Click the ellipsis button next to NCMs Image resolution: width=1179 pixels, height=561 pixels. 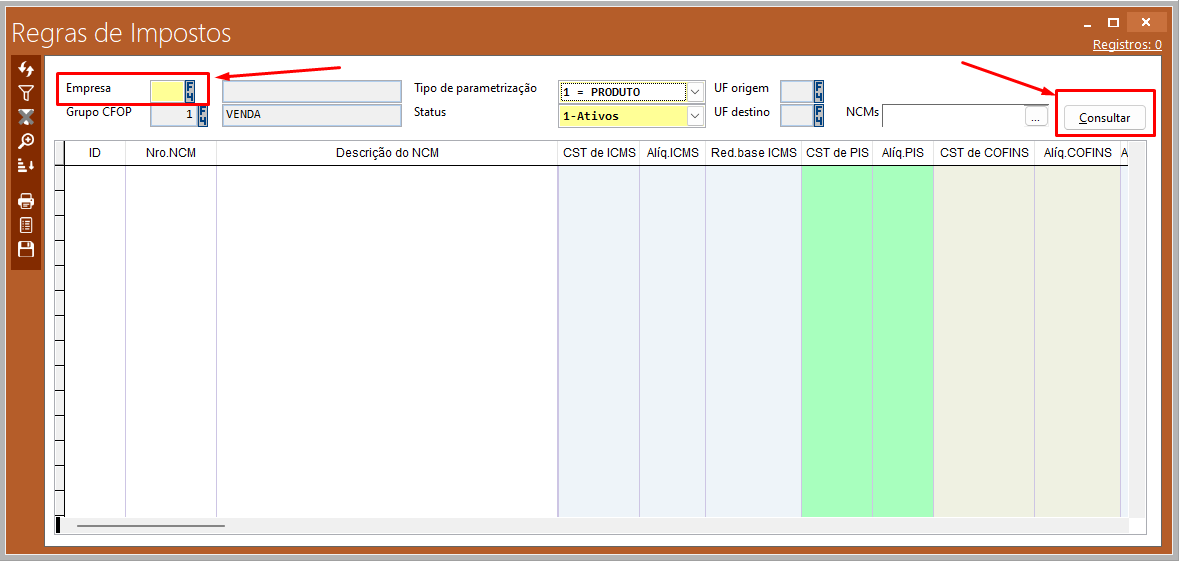(1035, 117)
